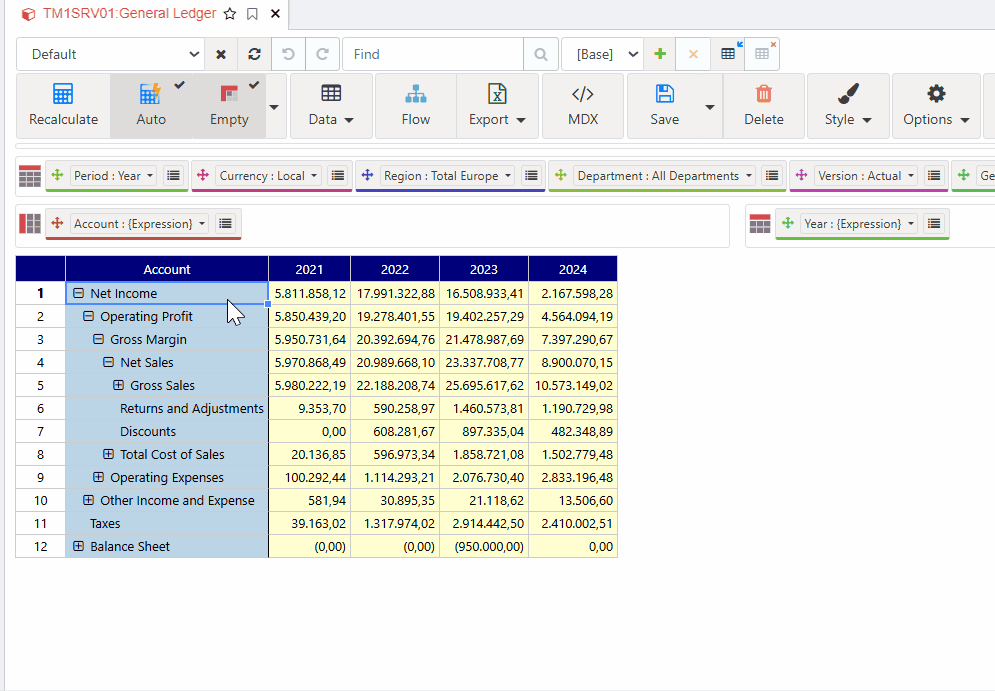The image size is (995, 691).
Task: Click the refresh view icon
Action: pyautogui.click(x=254, y=54)
